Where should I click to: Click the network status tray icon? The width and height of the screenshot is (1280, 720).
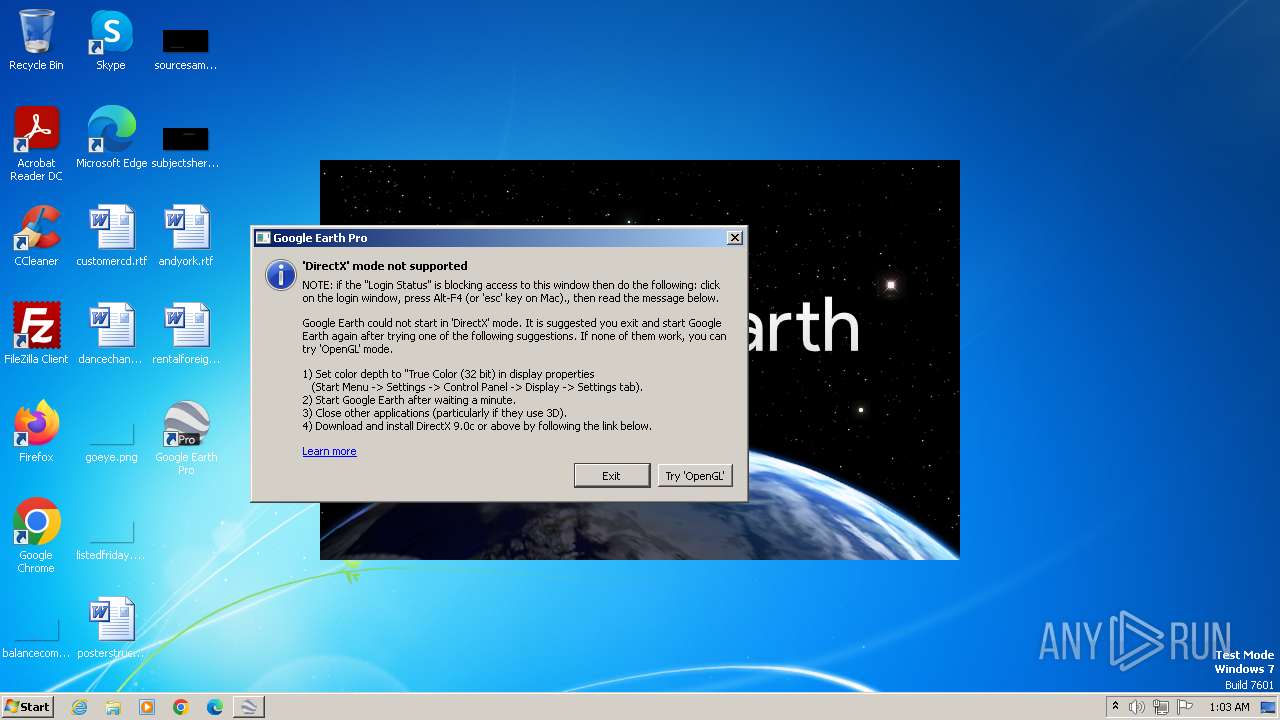pos(1161,707)
